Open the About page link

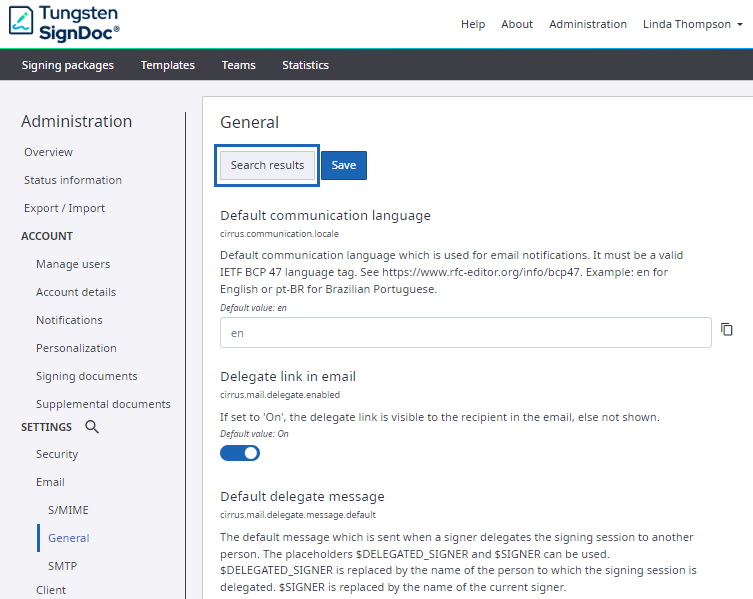517,24
